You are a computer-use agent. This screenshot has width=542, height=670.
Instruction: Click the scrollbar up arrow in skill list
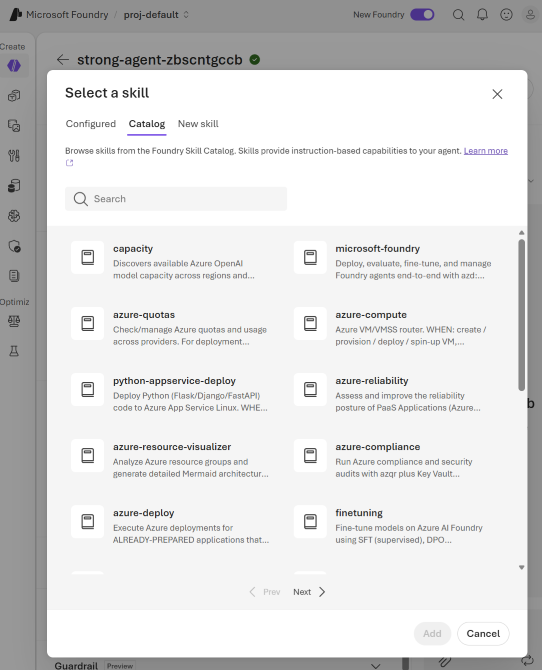[x=521, y=233]
